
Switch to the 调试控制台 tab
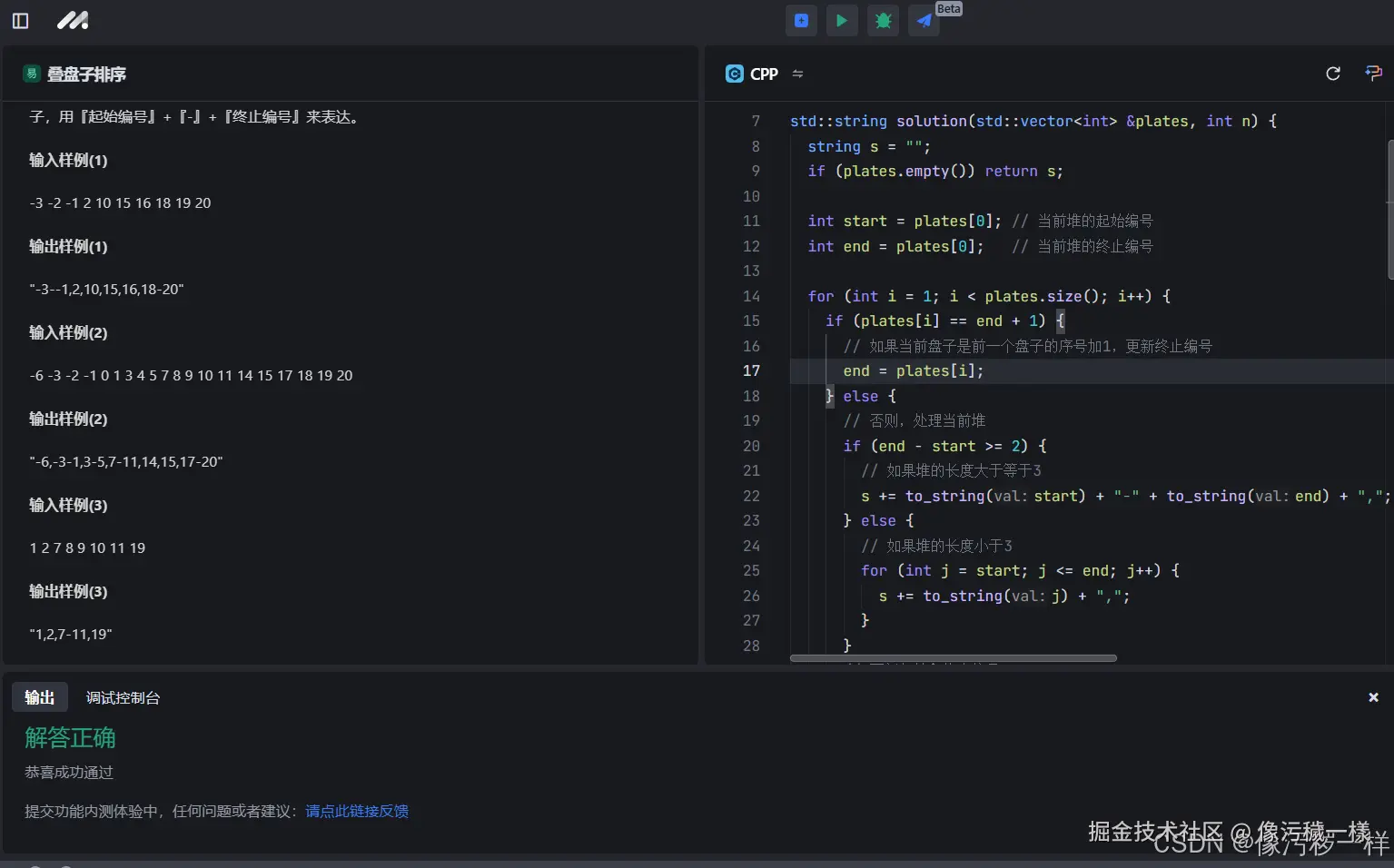(123, 697)
